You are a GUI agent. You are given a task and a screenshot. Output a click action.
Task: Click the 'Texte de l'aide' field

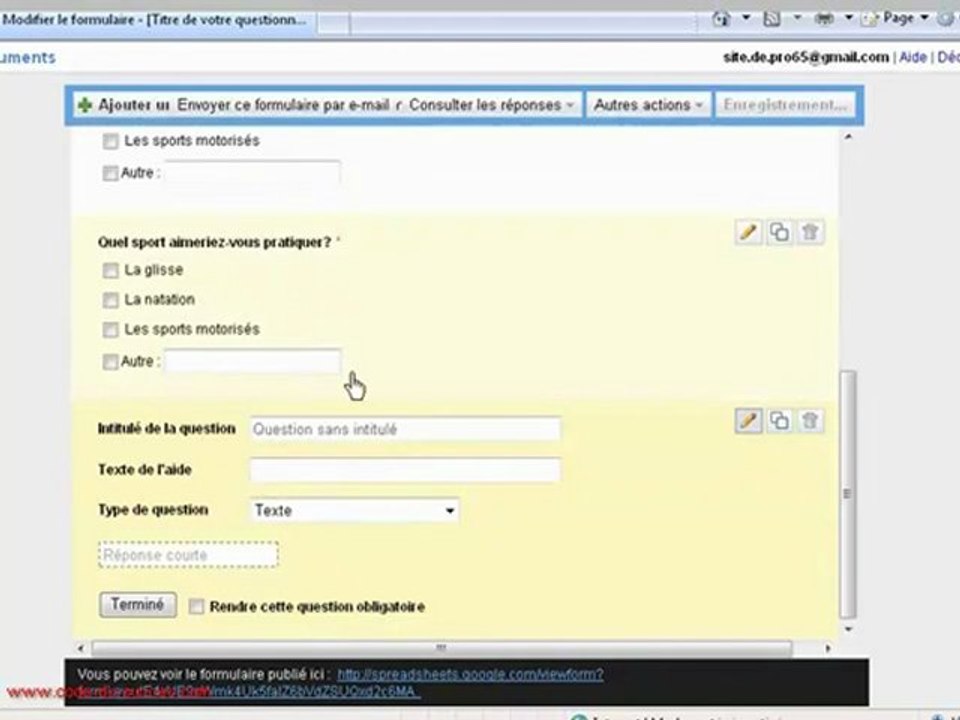pos(405,470)
